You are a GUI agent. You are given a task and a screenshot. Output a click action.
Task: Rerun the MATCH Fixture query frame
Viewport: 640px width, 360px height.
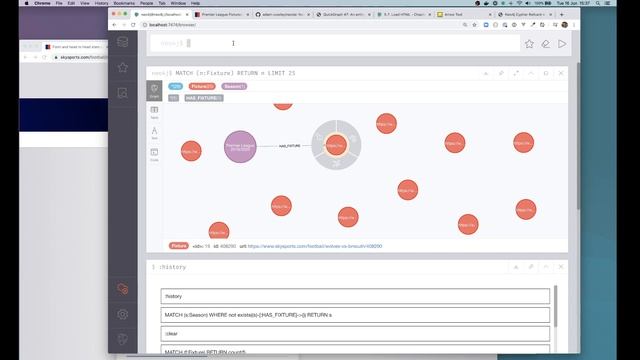pyautogui.click(x=546, y=73)
